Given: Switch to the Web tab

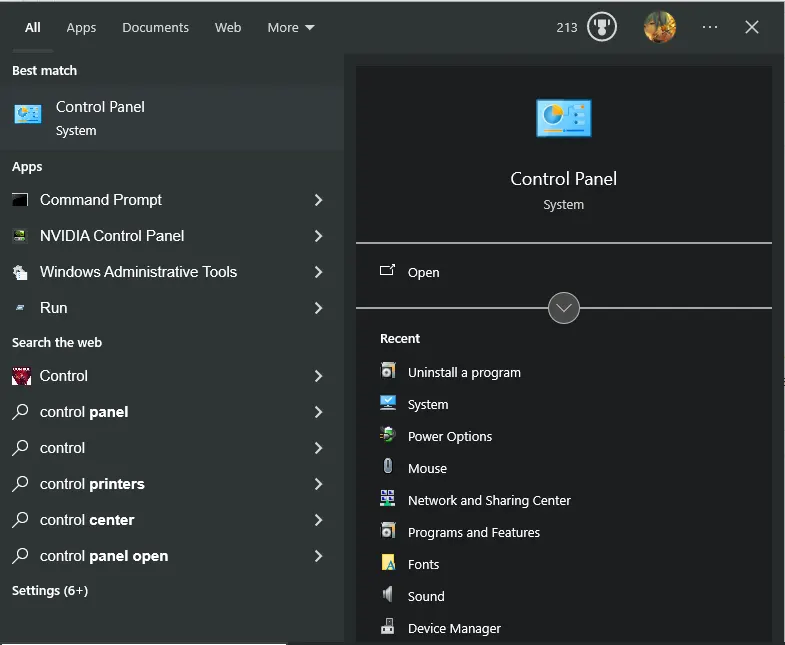Looking at the screenshot, I should click(228, 28).
